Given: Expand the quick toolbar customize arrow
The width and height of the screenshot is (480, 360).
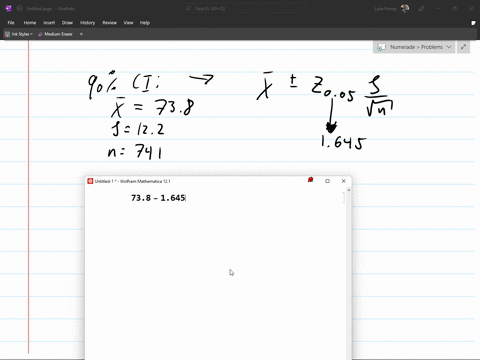Looking at the screenshot, I should 81,34.
